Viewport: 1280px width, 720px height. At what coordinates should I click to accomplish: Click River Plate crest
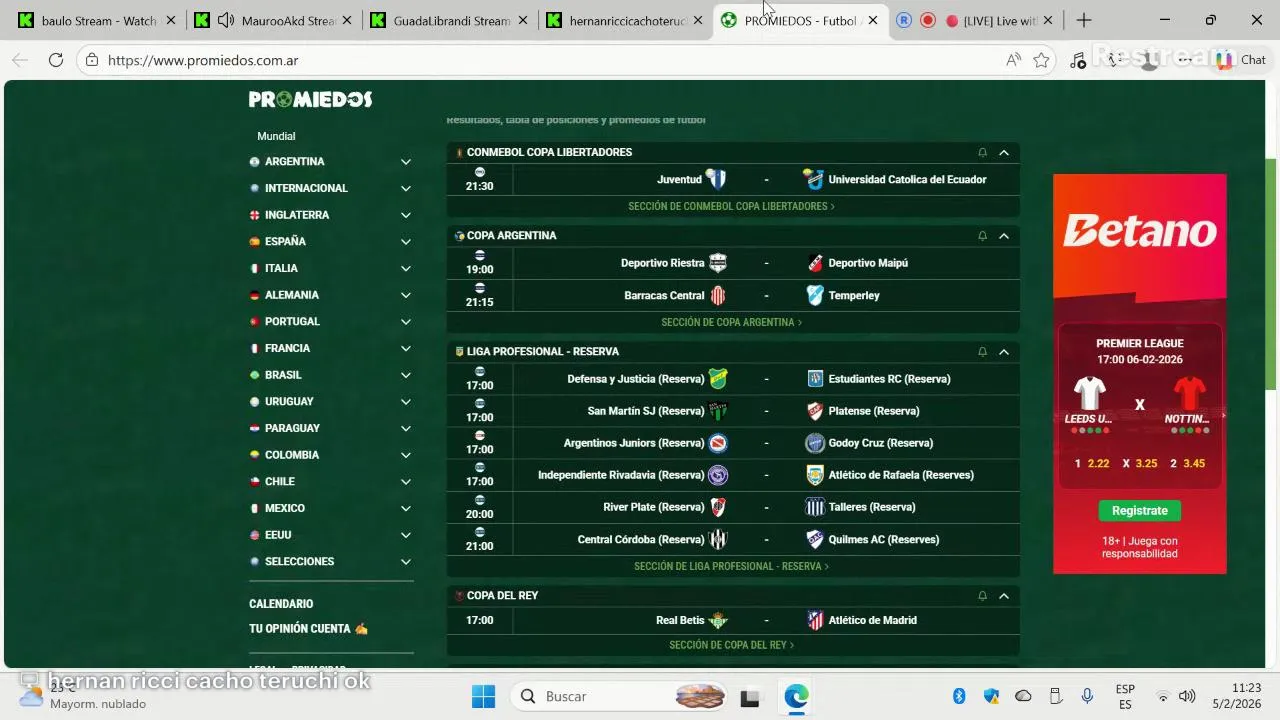click(718, 507)
